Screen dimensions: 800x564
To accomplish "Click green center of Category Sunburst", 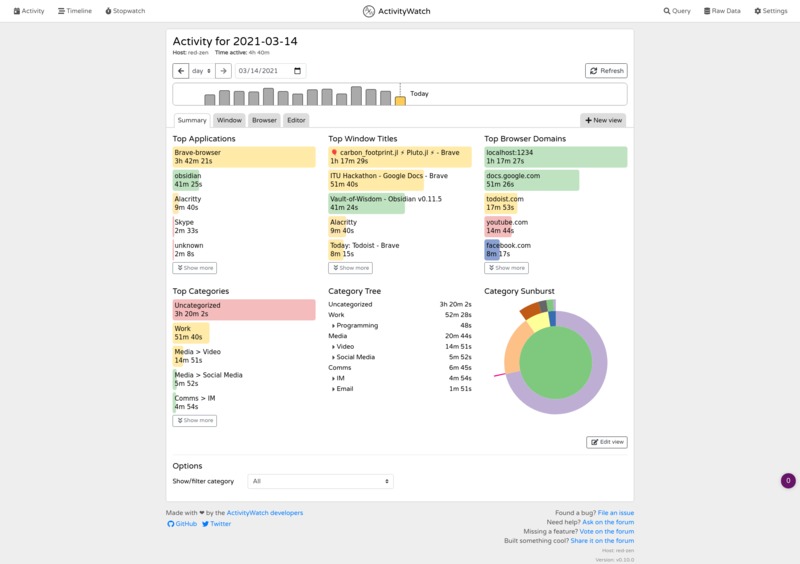I will tap(556, 362).
